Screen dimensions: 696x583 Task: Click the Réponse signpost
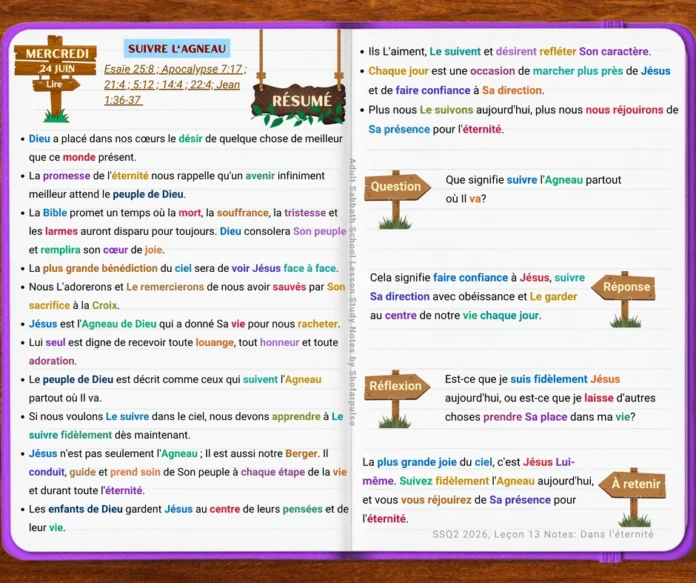point(624,299)
